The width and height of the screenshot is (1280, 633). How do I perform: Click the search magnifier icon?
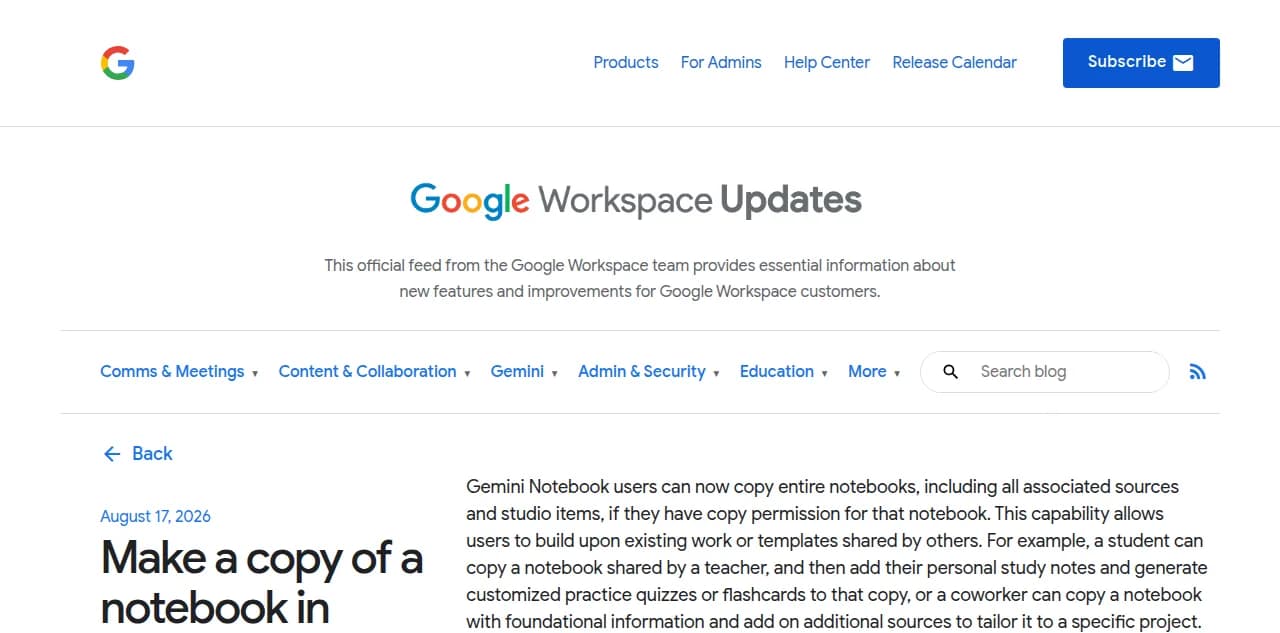pyautogui.click(x=951, y=372)
